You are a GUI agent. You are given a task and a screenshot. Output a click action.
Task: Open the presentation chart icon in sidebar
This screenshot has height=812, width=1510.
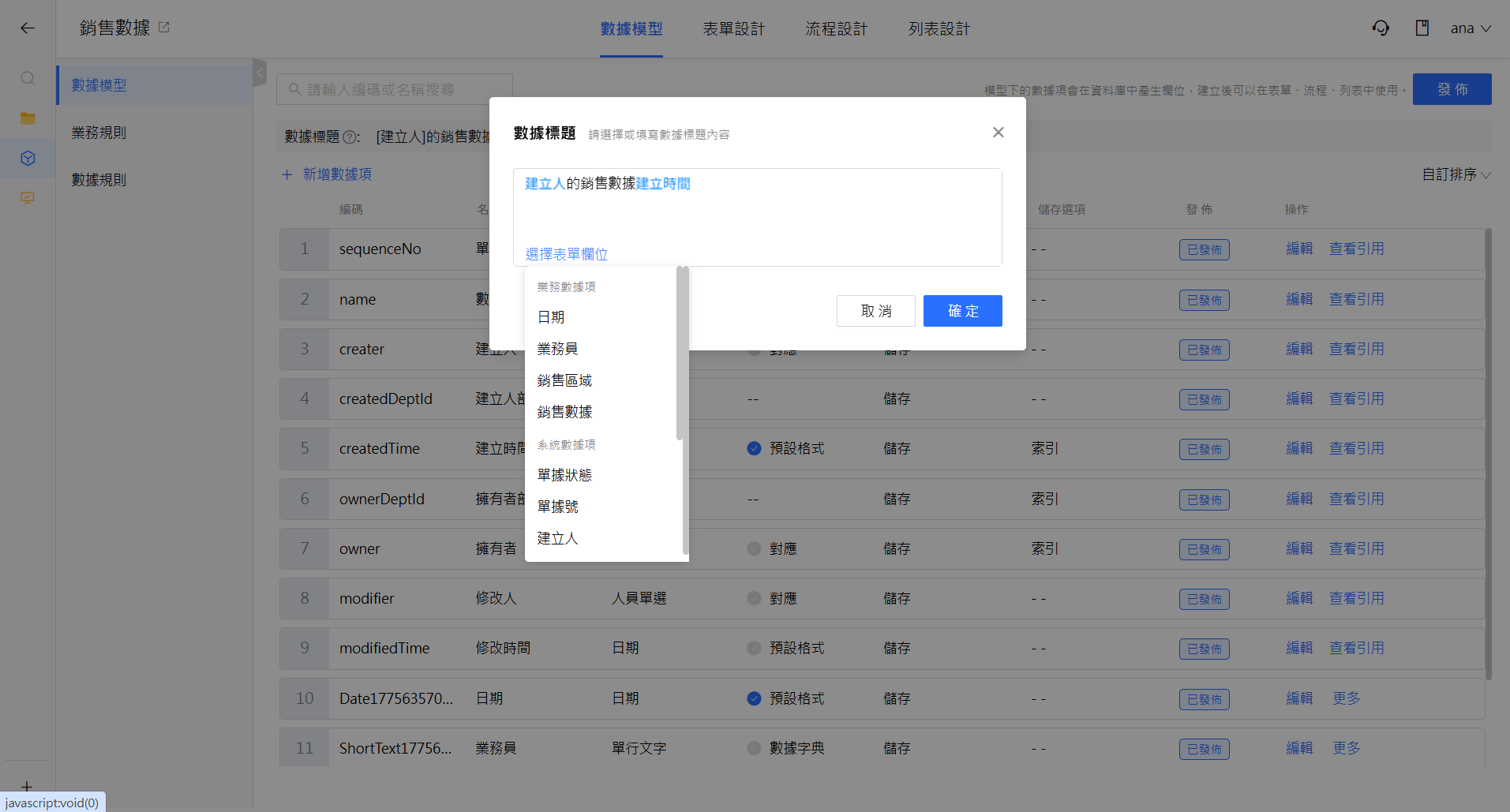click(28, 198)
